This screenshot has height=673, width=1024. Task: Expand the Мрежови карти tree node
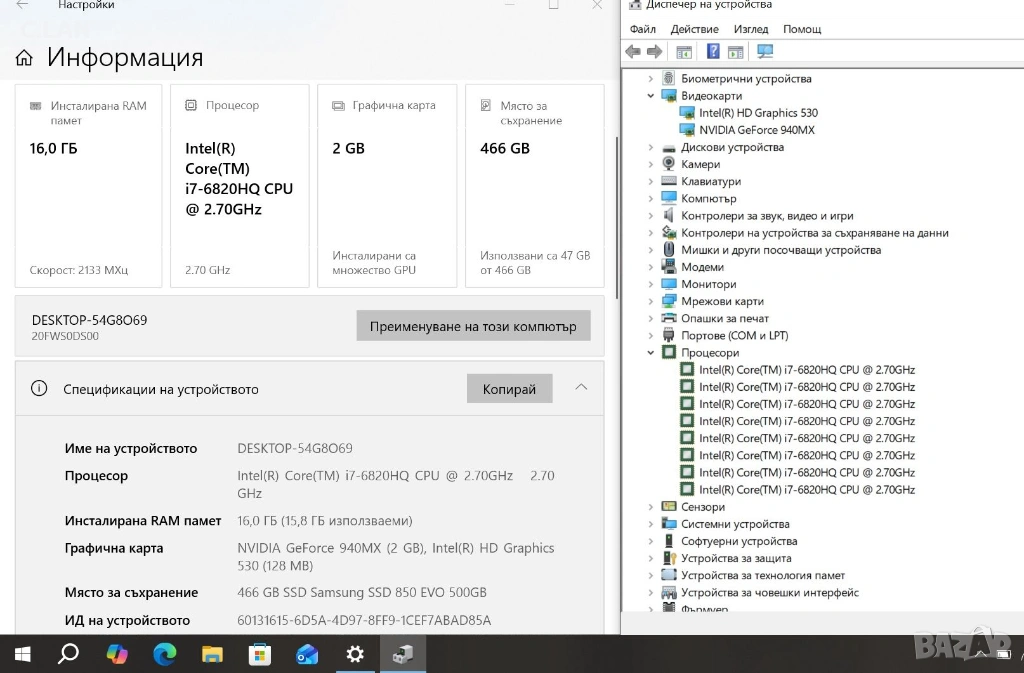click(x=651, y=301)
